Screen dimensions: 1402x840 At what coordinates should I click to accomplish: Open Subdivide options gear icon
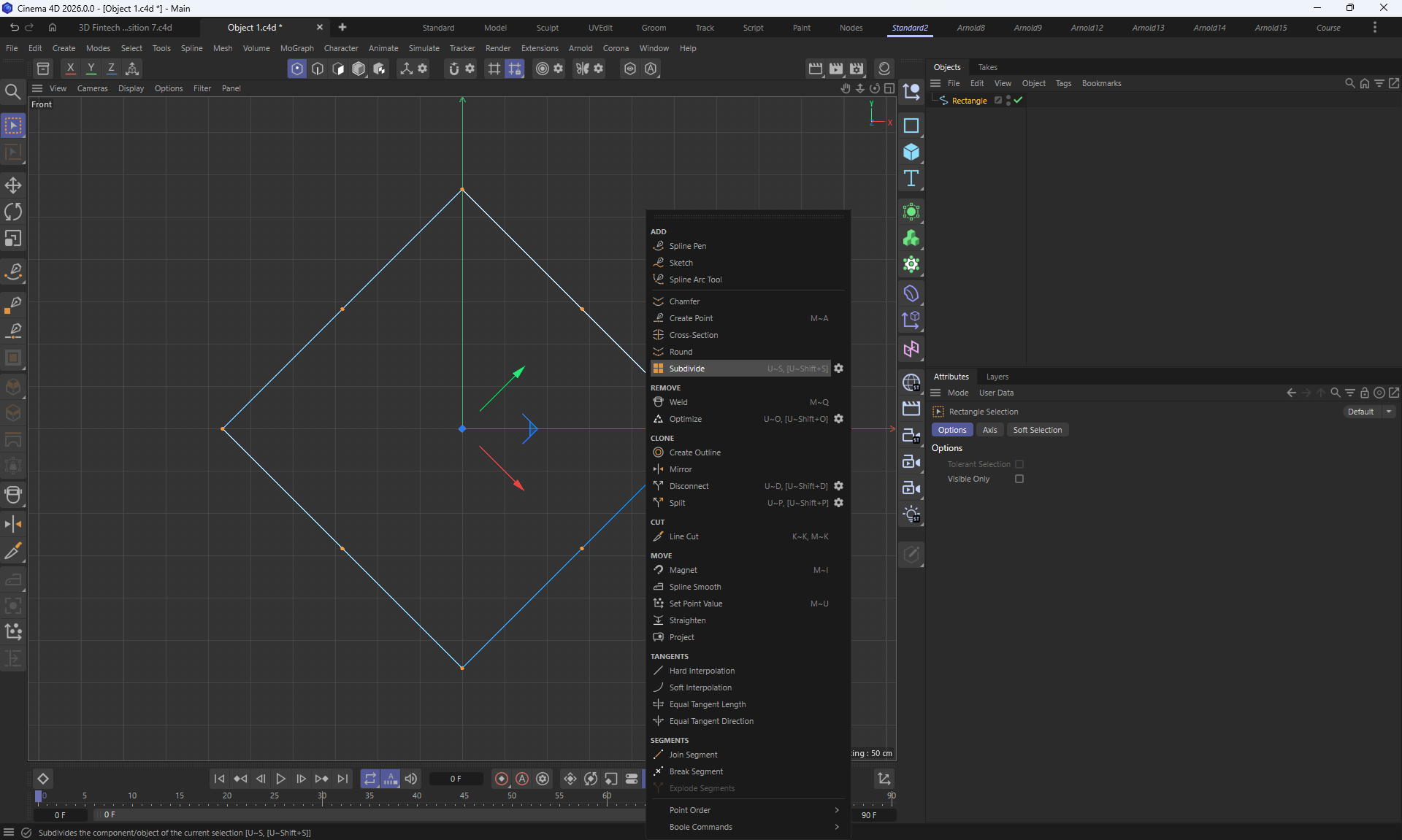(x=839, y=369)
